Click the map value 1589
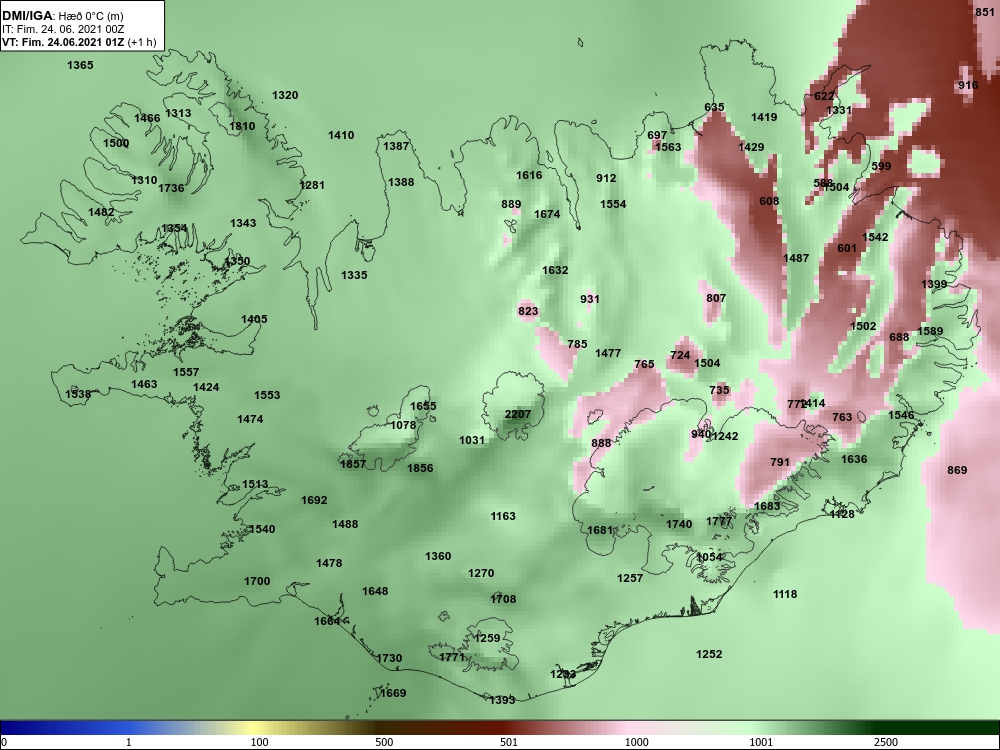1000x750 pixels. coord(930,331)
